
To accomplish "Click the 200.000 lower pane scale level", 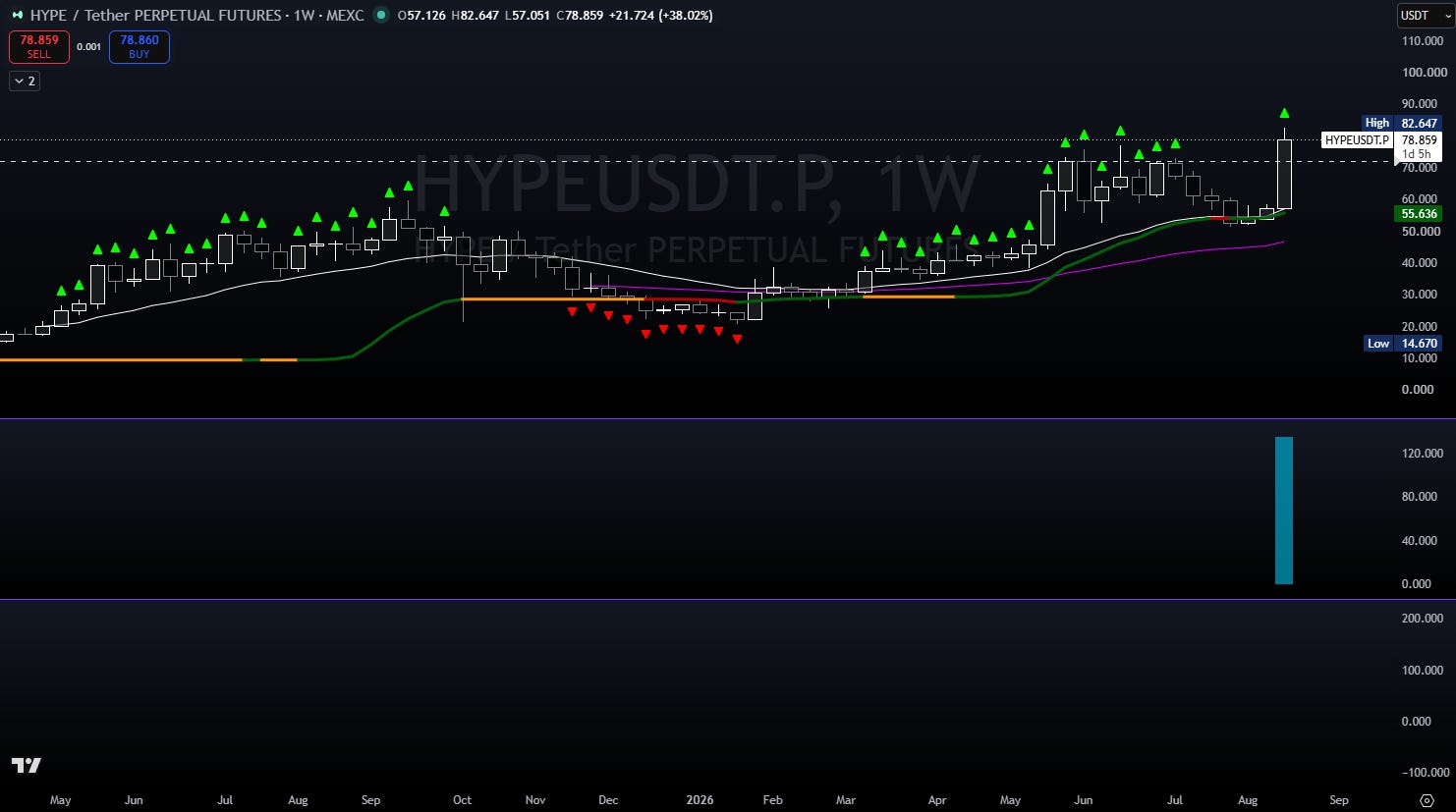I will 1424,619.
